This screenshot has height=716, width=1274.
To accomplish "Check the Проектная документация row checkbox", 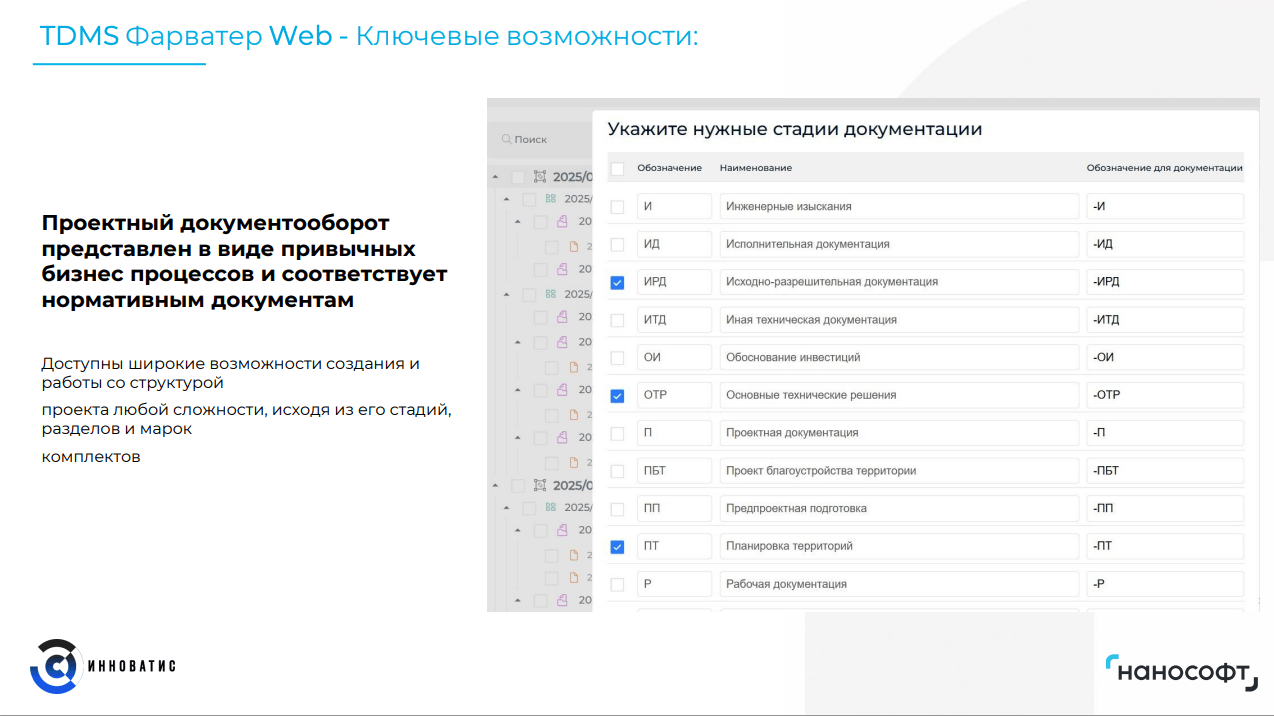I will tap(617, 434).
